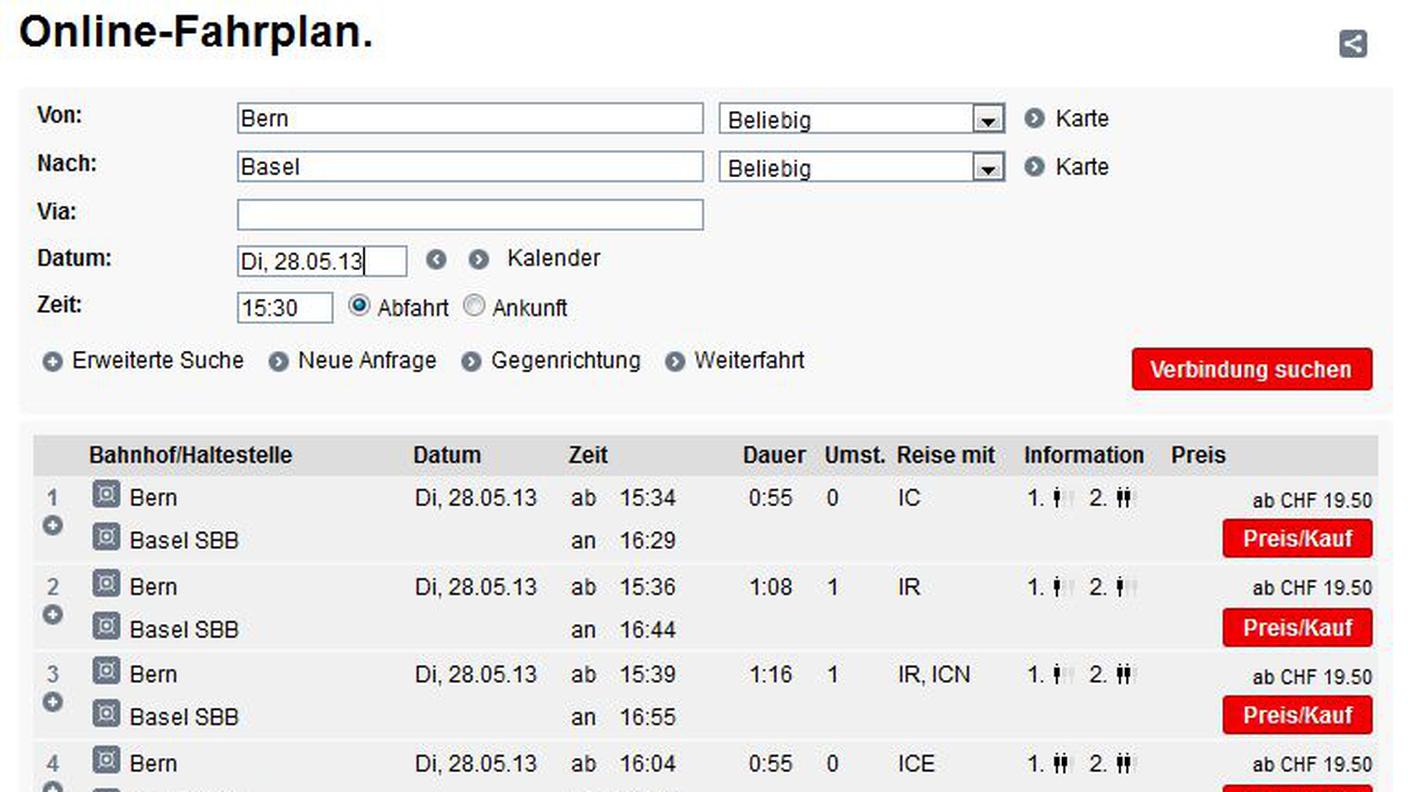Select the Ankunft radio button
The height and width of the screenshot is (792, 1408).
[x=474, y=307]
